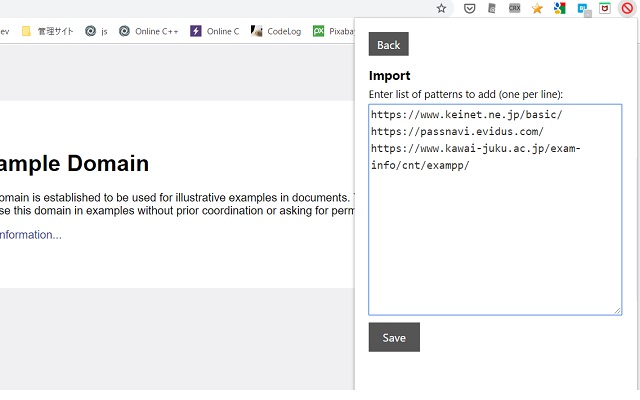Viewport: 640px width, 400px height.
Task: Open the McAfee shield extension icon
Action: pyautogui.click(x=605, y=8)
